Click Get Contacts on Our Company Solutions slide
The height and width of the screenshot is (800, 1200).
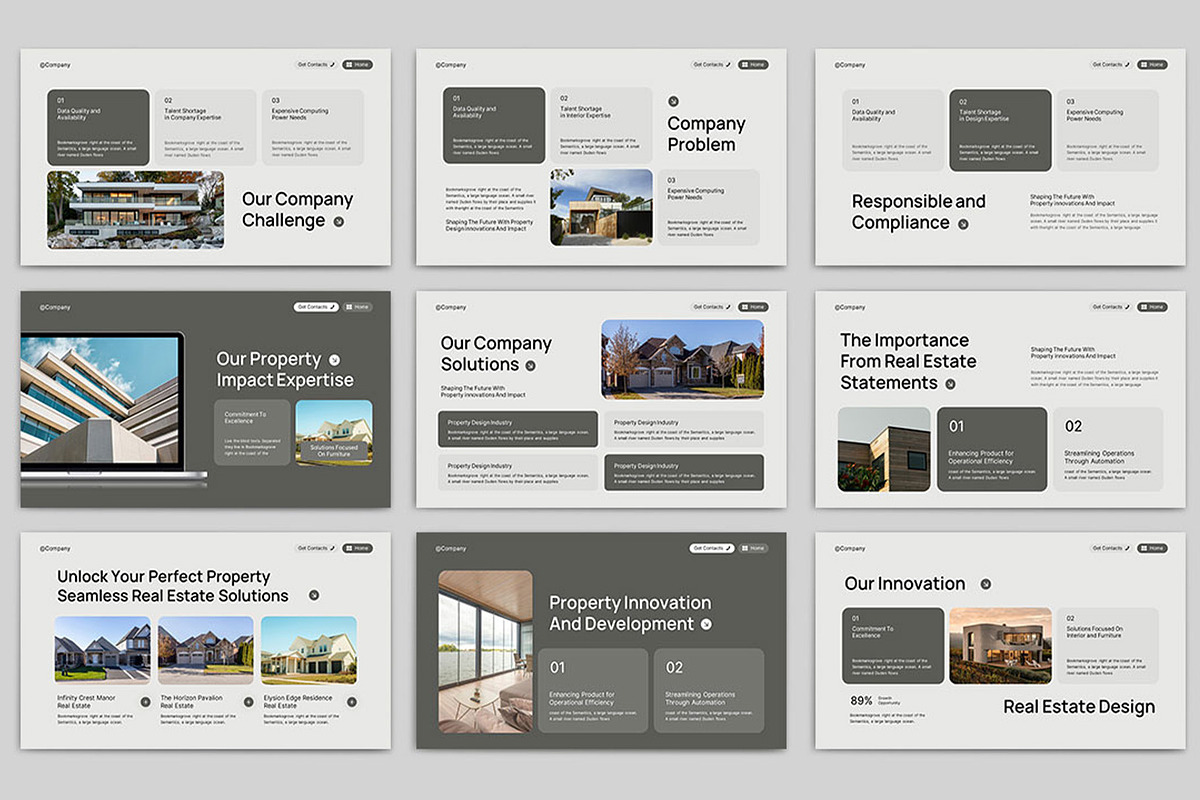(712, 307)
